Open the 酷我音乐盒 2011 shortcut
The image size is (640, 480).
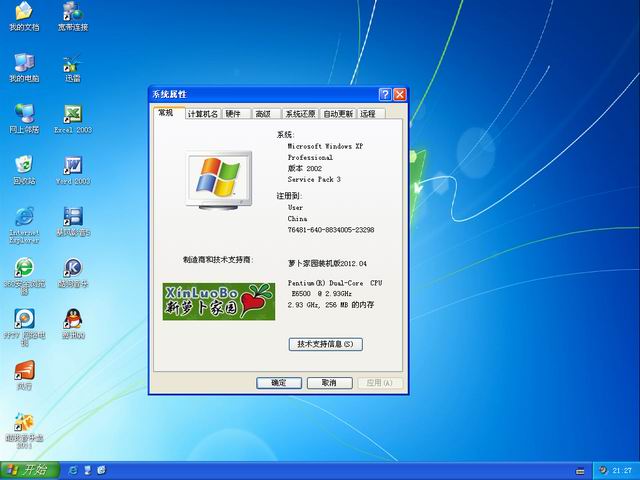point(24,430)
